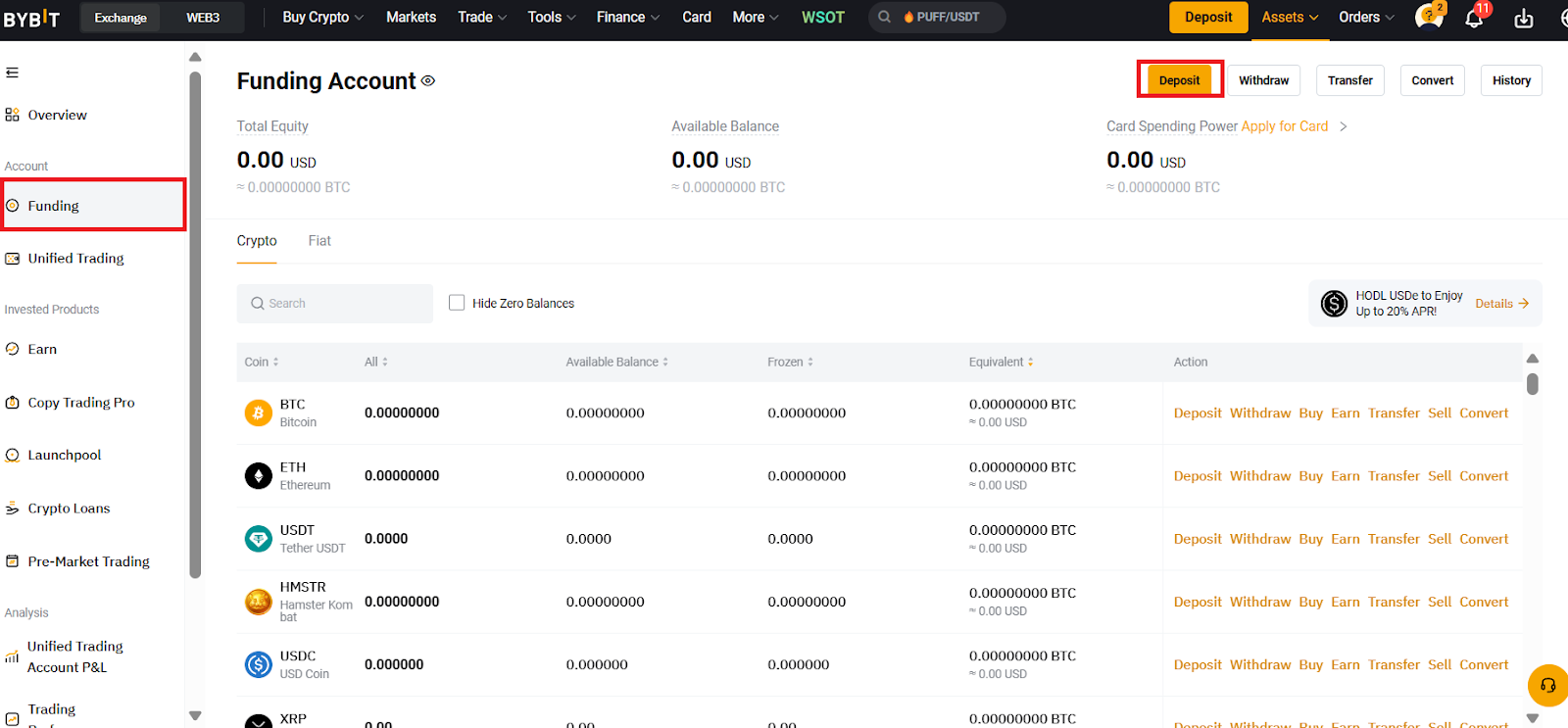Expand More menu dropdown

click(x=756, y=17)
